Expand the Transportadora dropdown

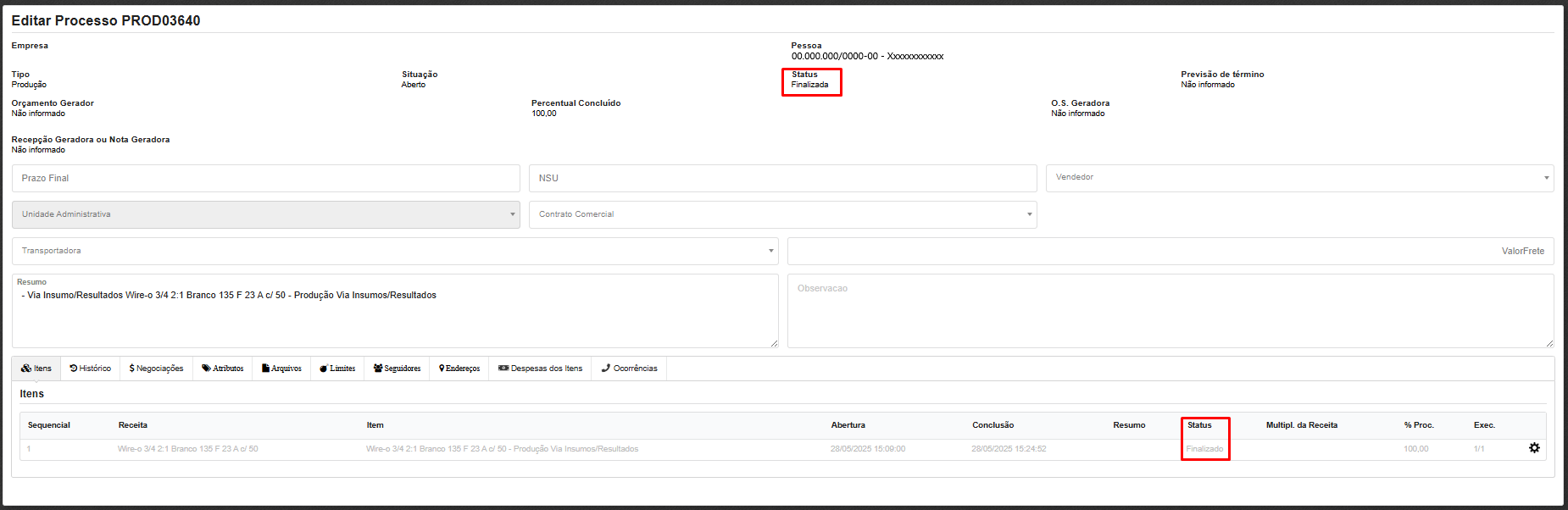(x=395, y=251)
